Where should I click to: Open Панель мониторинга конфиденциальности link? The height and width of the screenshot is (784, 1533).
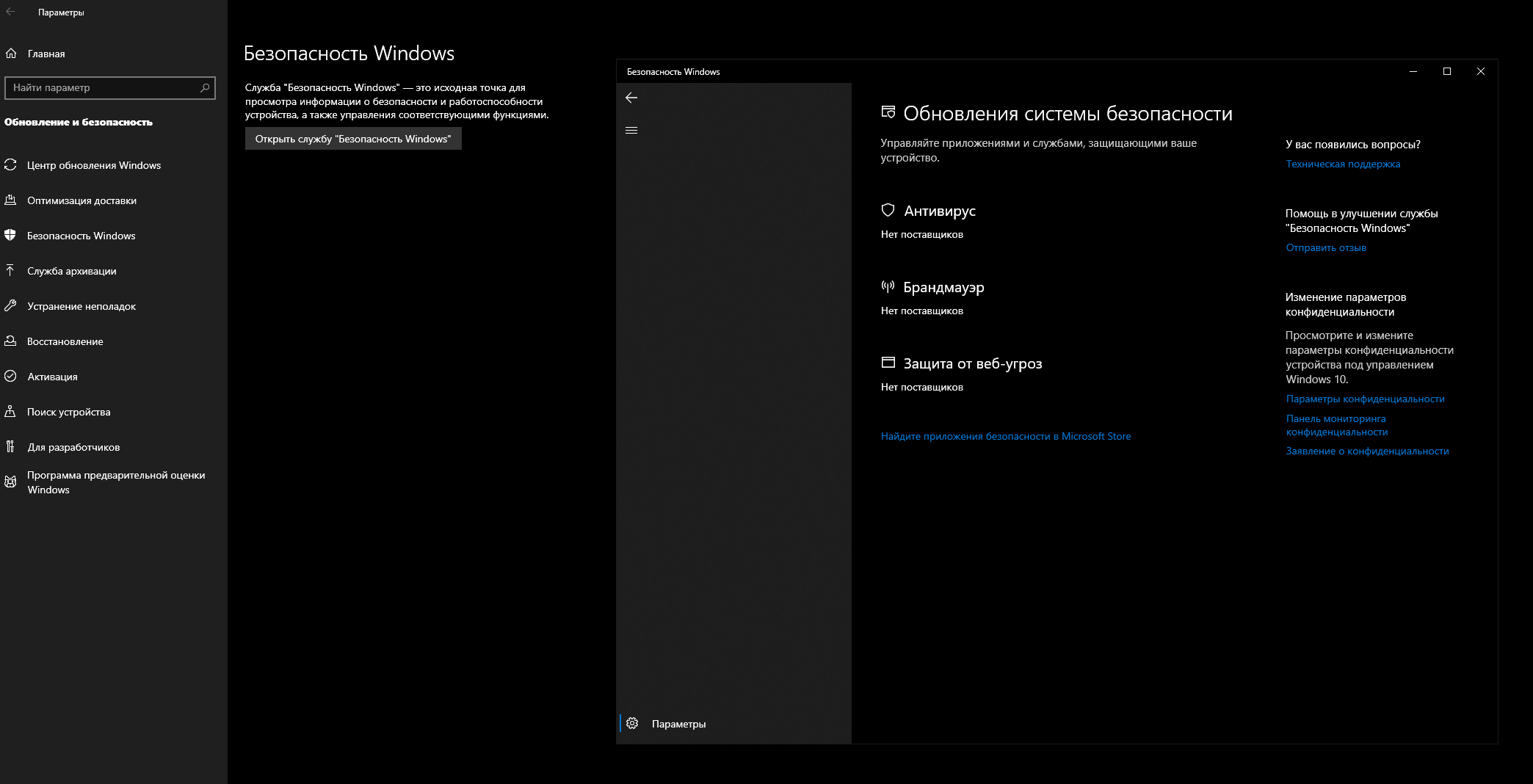pos(1336,425)
